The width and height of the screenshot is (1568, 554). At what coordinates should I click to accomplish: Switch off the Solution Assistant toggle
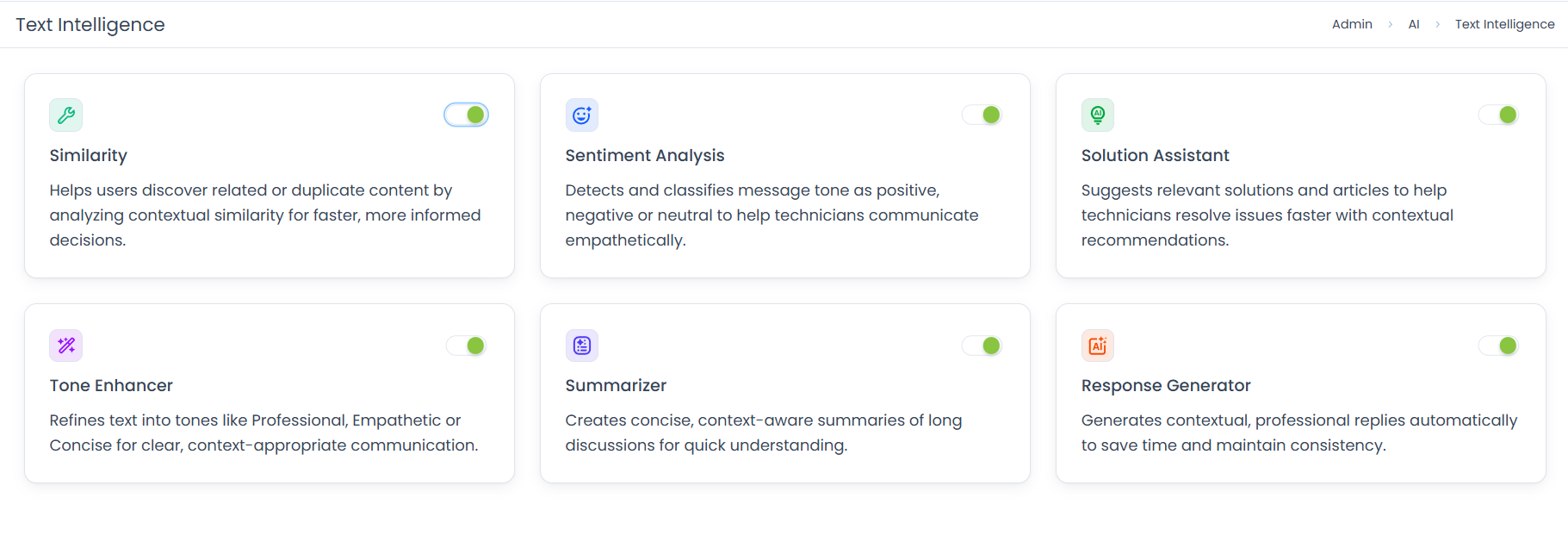[x=1498, y=115]
